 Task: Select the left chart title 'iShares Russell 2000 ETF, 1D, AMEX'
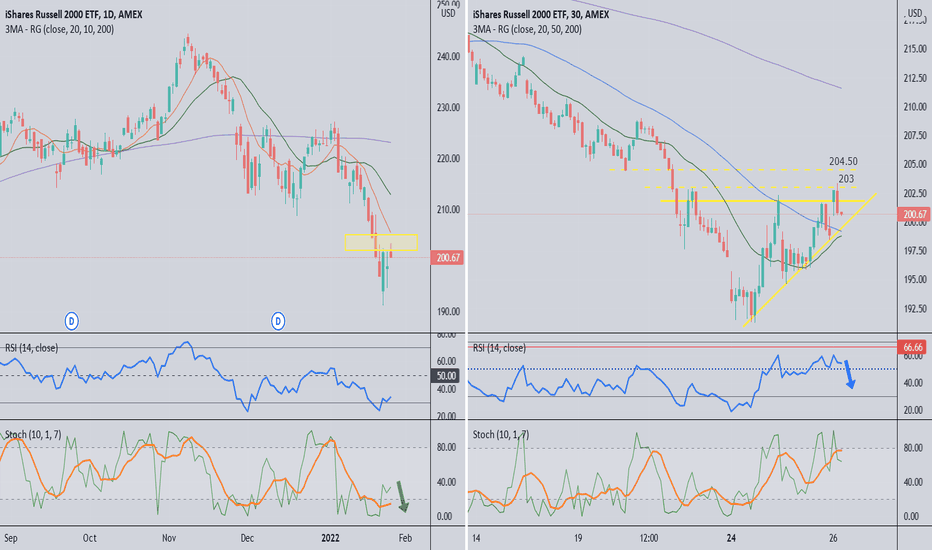tap(74, 14)
